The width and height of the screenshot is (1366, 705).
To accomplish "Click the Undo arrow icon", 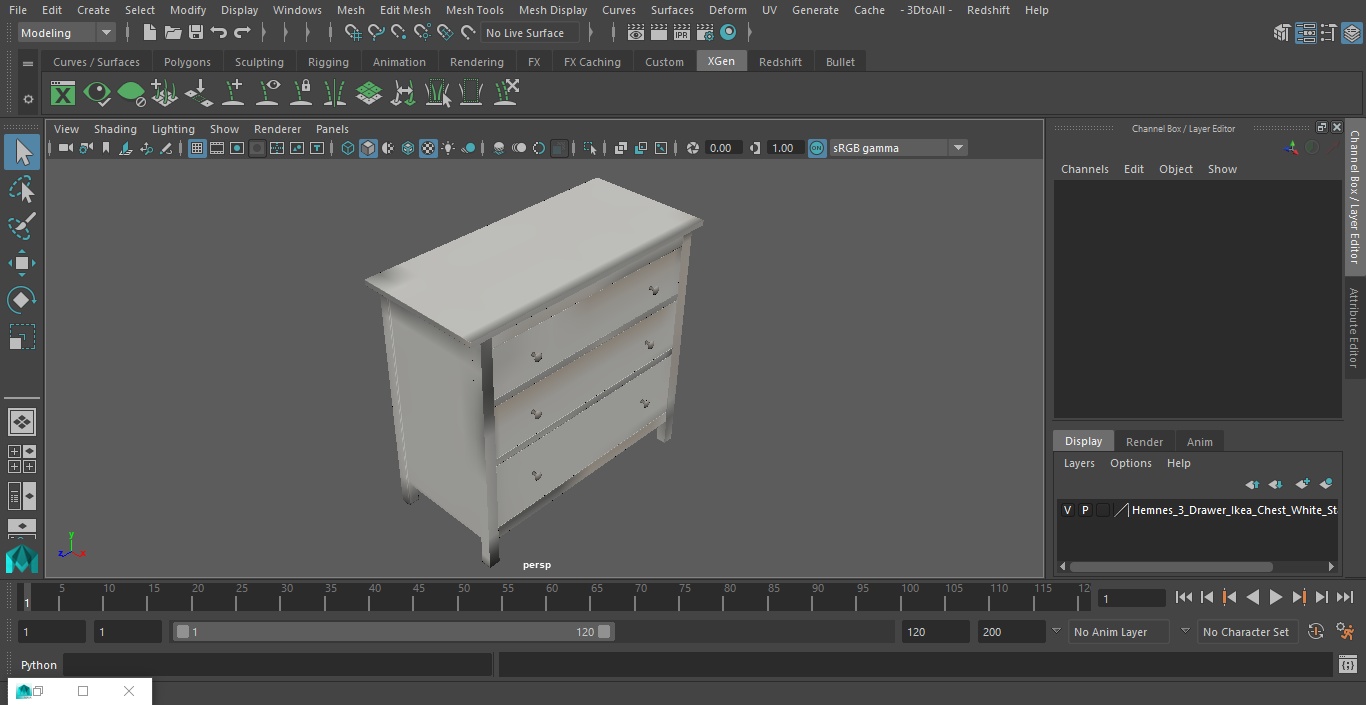I will point(218,33).
